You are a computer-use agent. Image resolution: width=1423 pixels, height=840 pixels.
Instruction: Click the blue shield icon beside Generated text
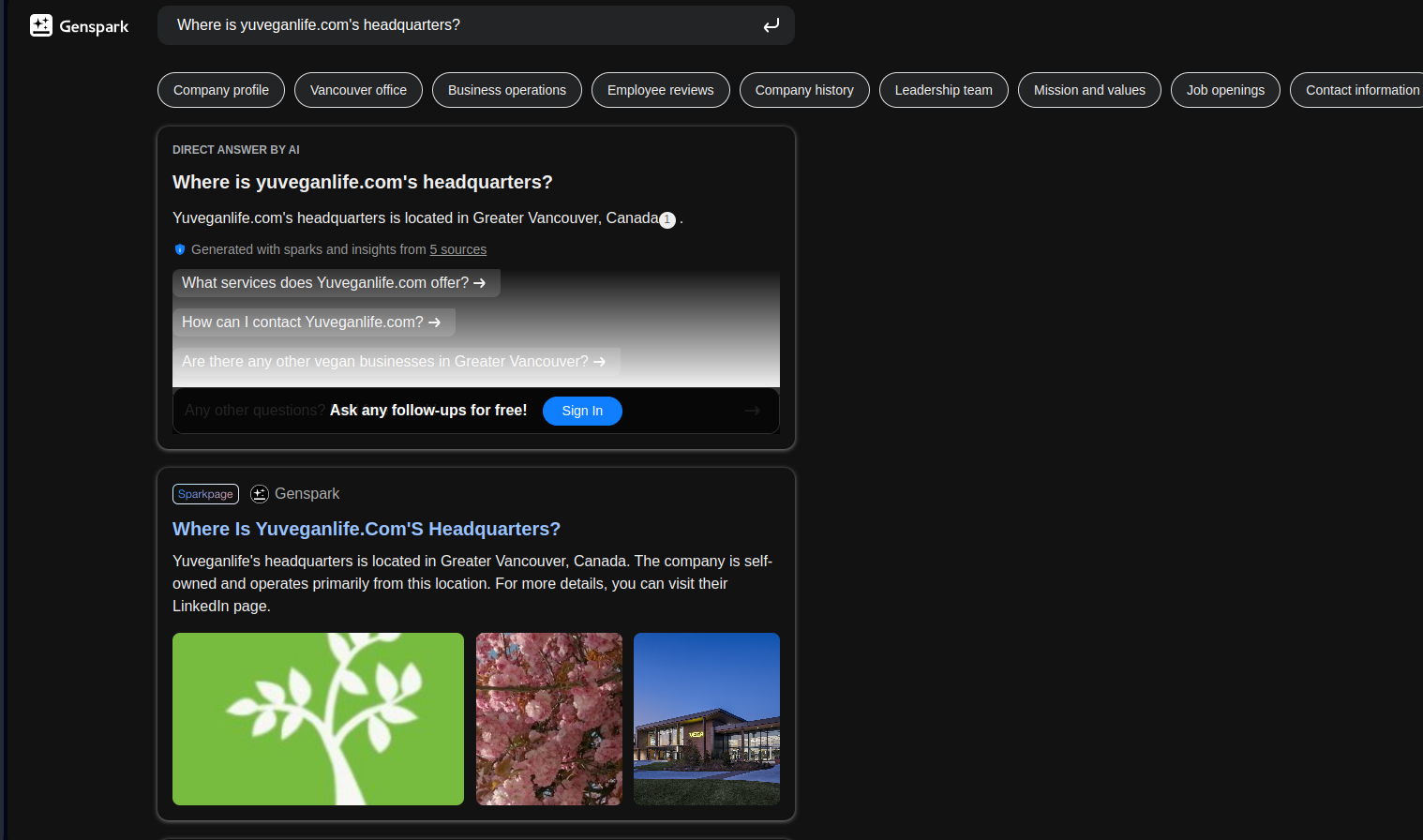point(180,249)
